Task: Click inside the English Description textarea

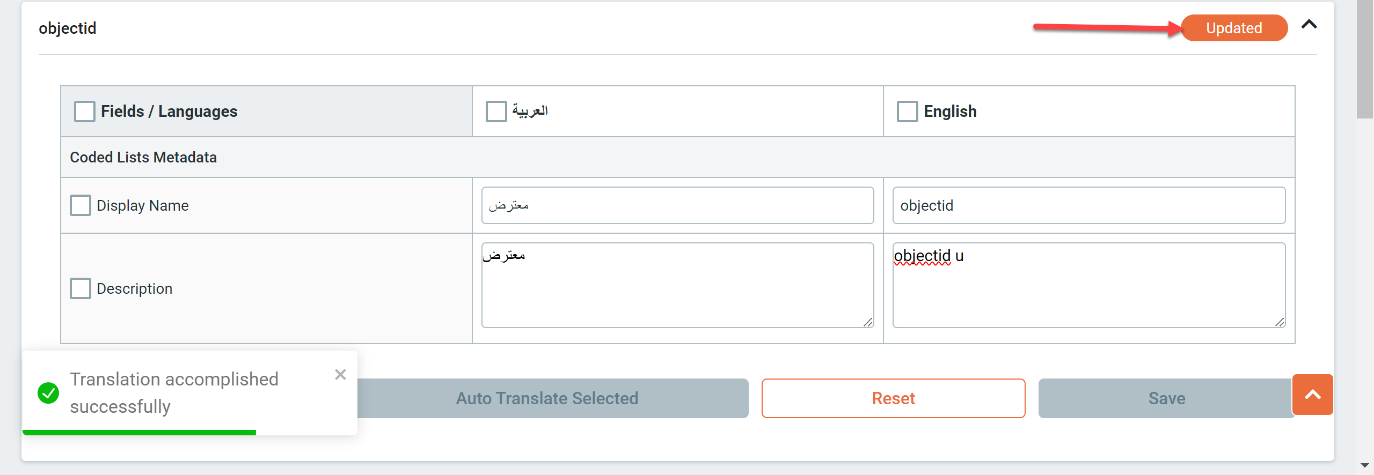Action: [x=1089, y=285]
